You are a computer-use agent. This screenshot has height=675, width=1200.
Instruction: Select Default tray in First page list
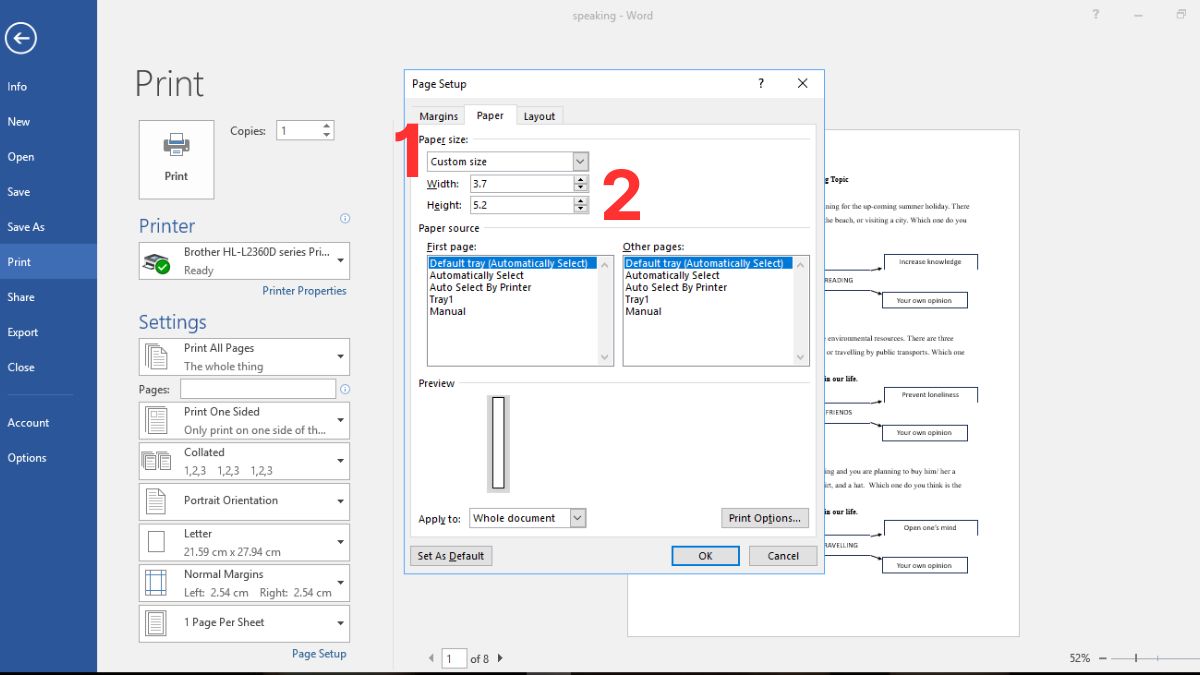[512, 263]
